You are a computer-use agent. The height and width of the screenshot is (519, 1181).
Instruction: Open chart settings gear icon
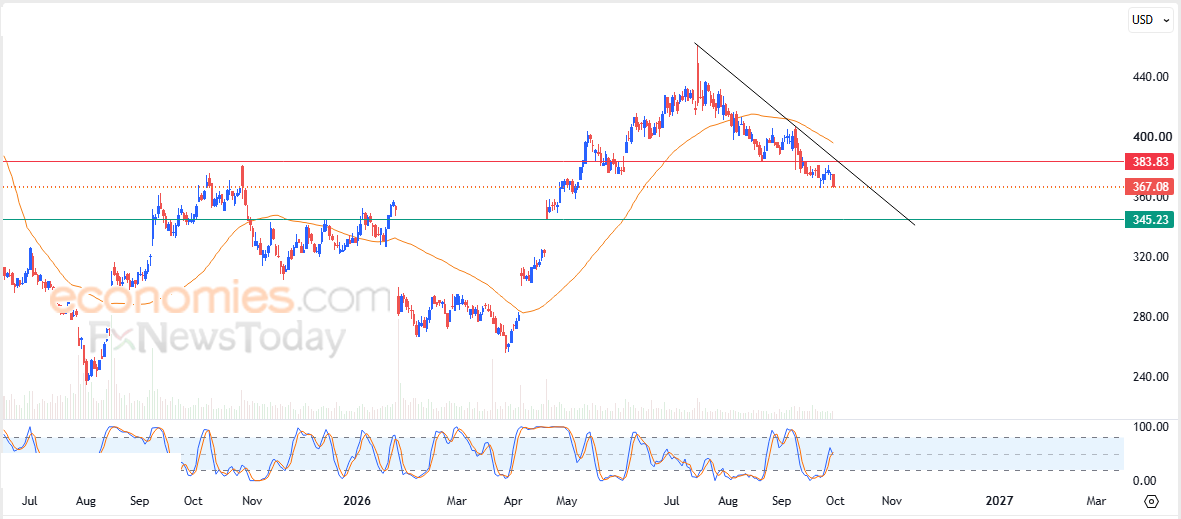click(x=1151, y=501)
